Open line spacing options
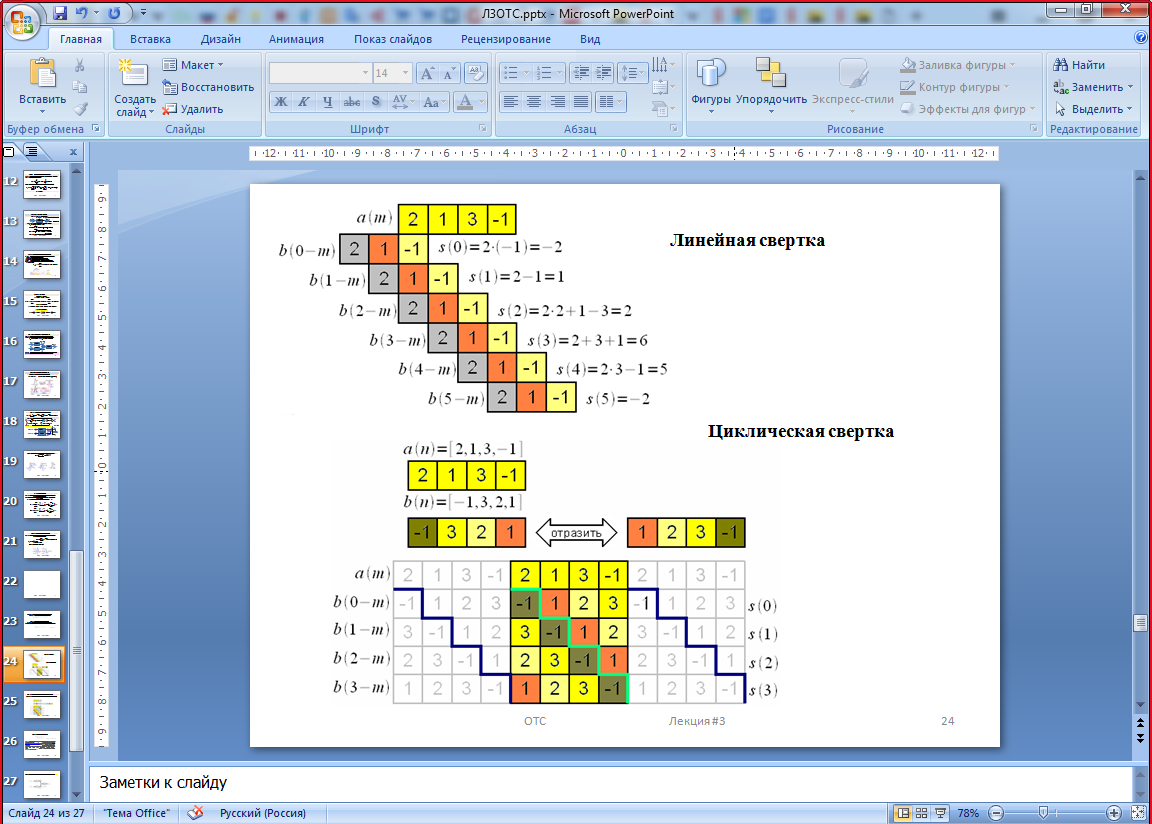The image size is (1152, 824). (632, 73)
